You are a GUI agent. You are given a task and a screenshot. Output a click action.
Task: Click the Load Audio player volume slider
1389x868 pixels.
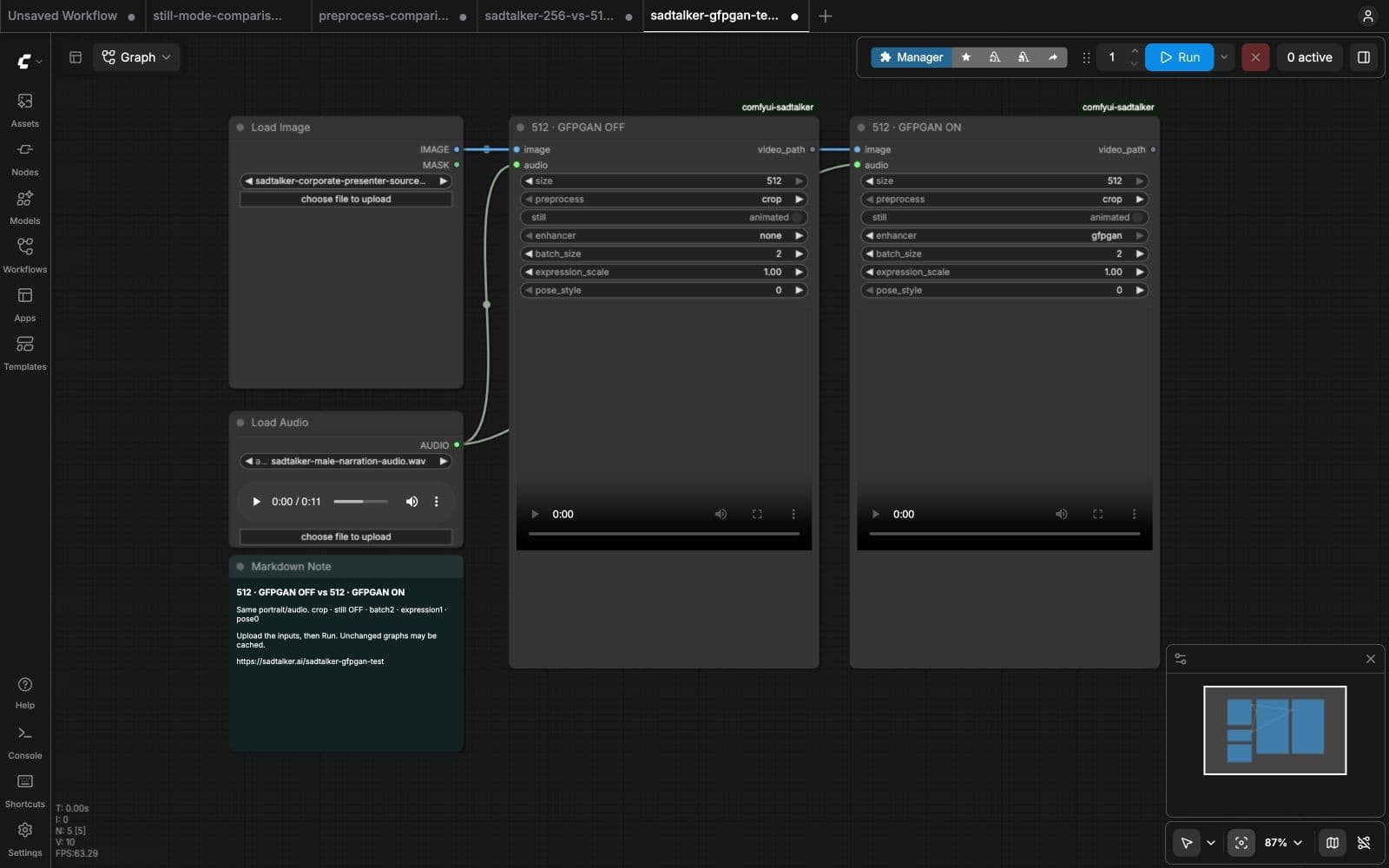click(360, 502)
